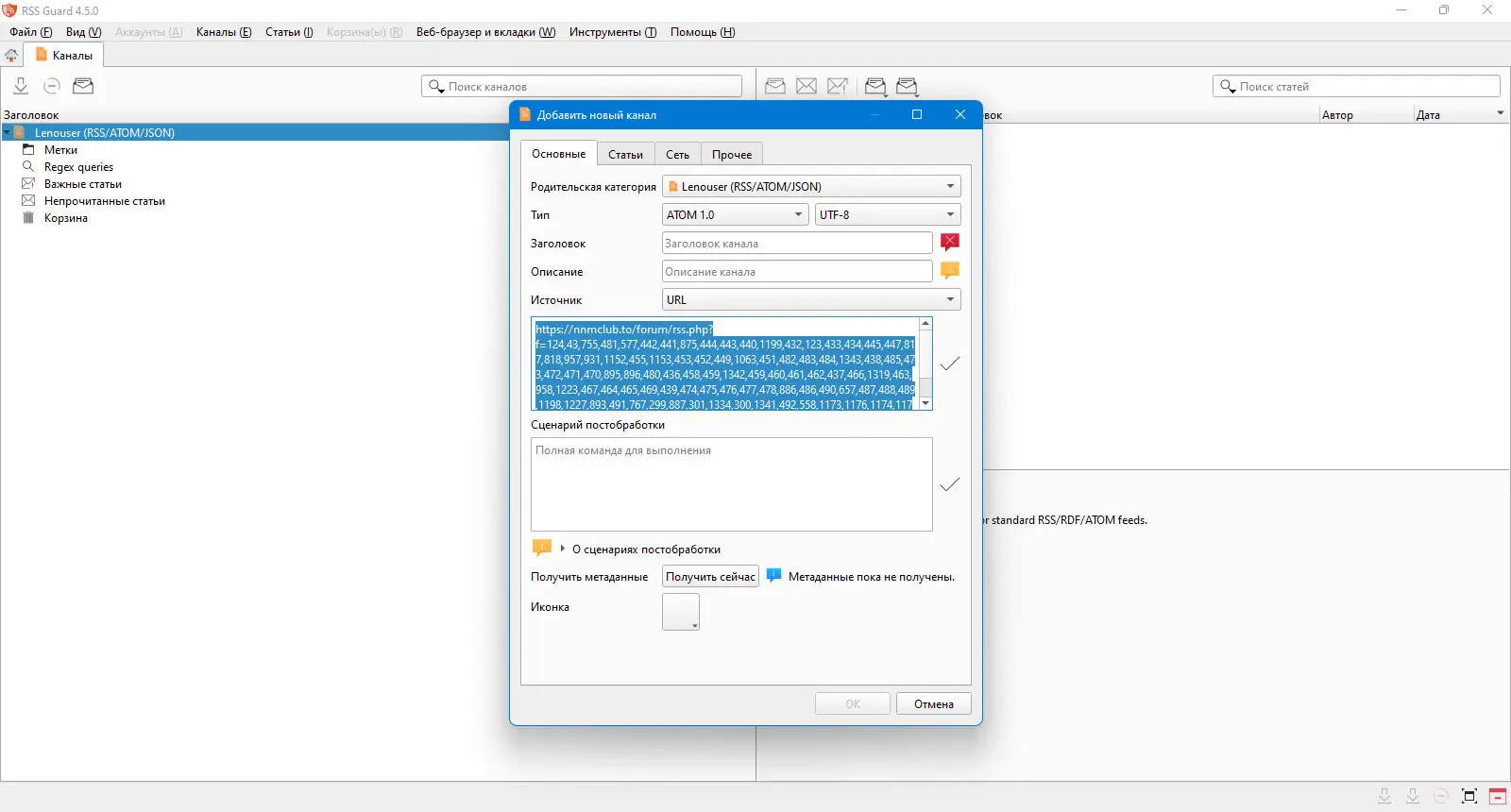Click the yellow description status icon
This screenshot has width=1511, height=812.
pyautogui.click(x=950, y=270)
